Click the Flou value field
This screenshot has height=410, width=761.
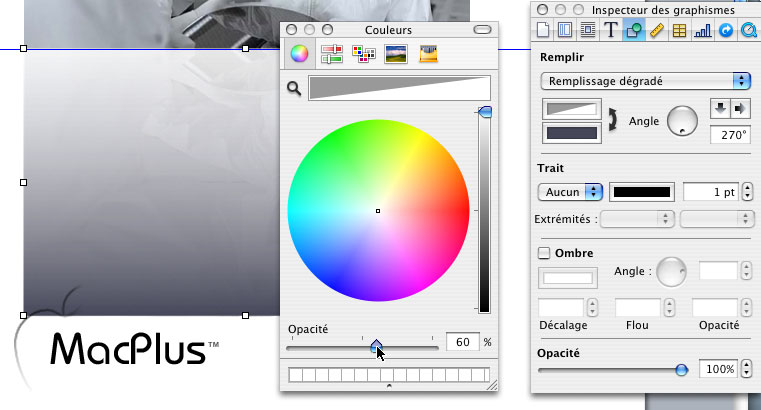(x=638, y=308)
